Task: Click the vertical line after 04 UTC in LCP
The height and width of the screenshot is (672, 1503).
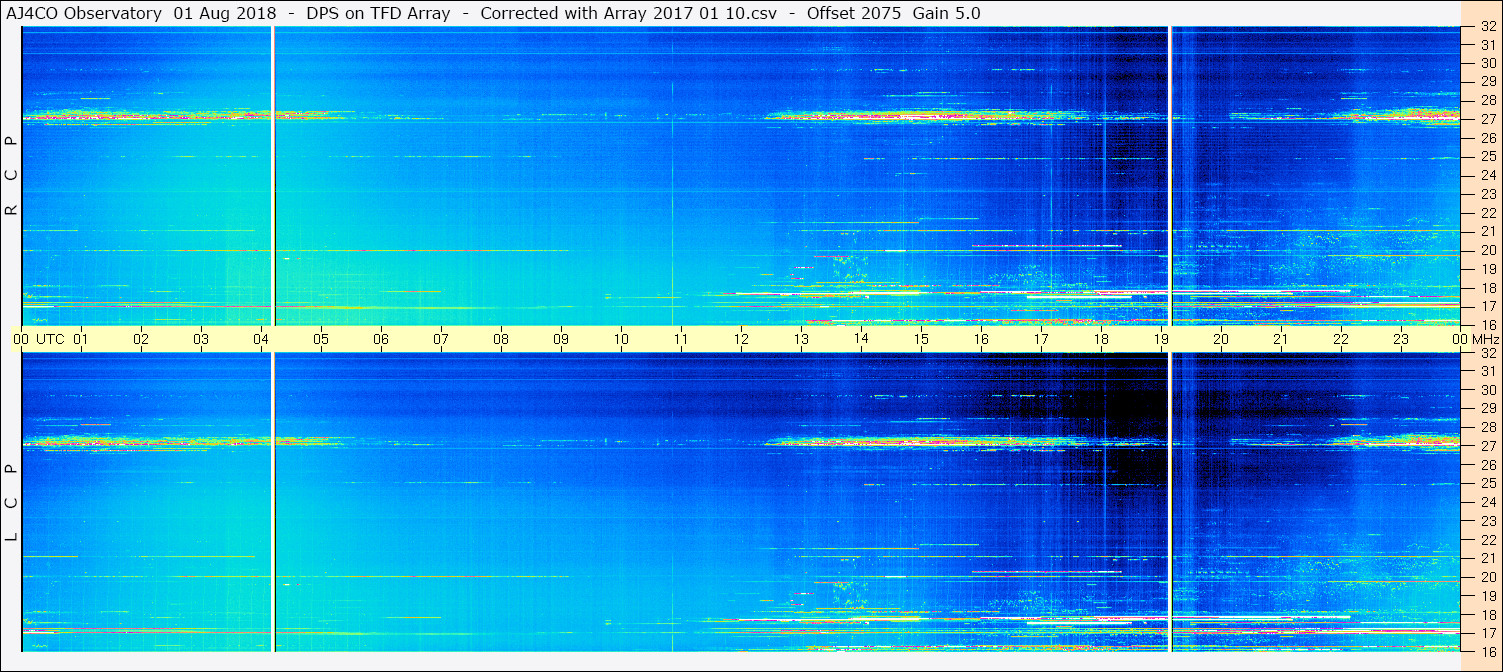Action: click(x=273, y=502)
